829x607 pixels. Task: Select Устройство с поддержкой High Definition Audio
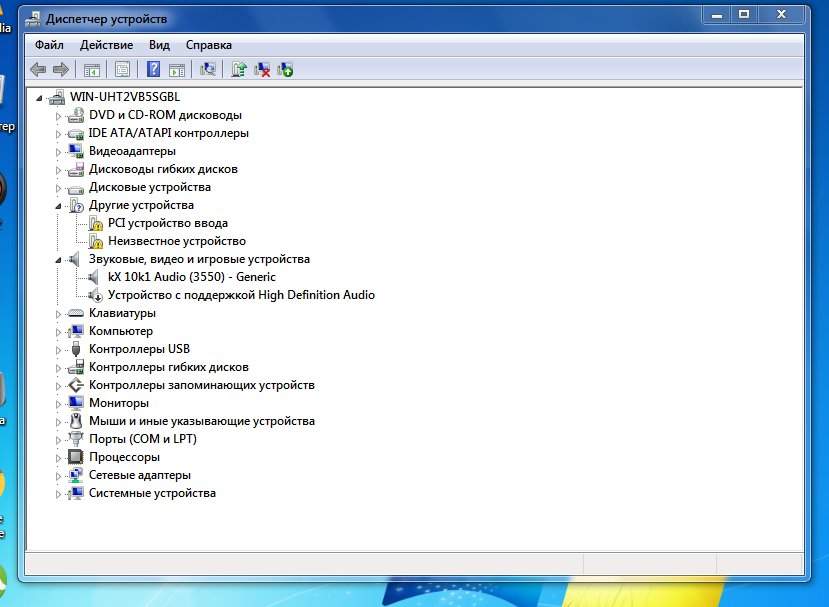(241, 295)
